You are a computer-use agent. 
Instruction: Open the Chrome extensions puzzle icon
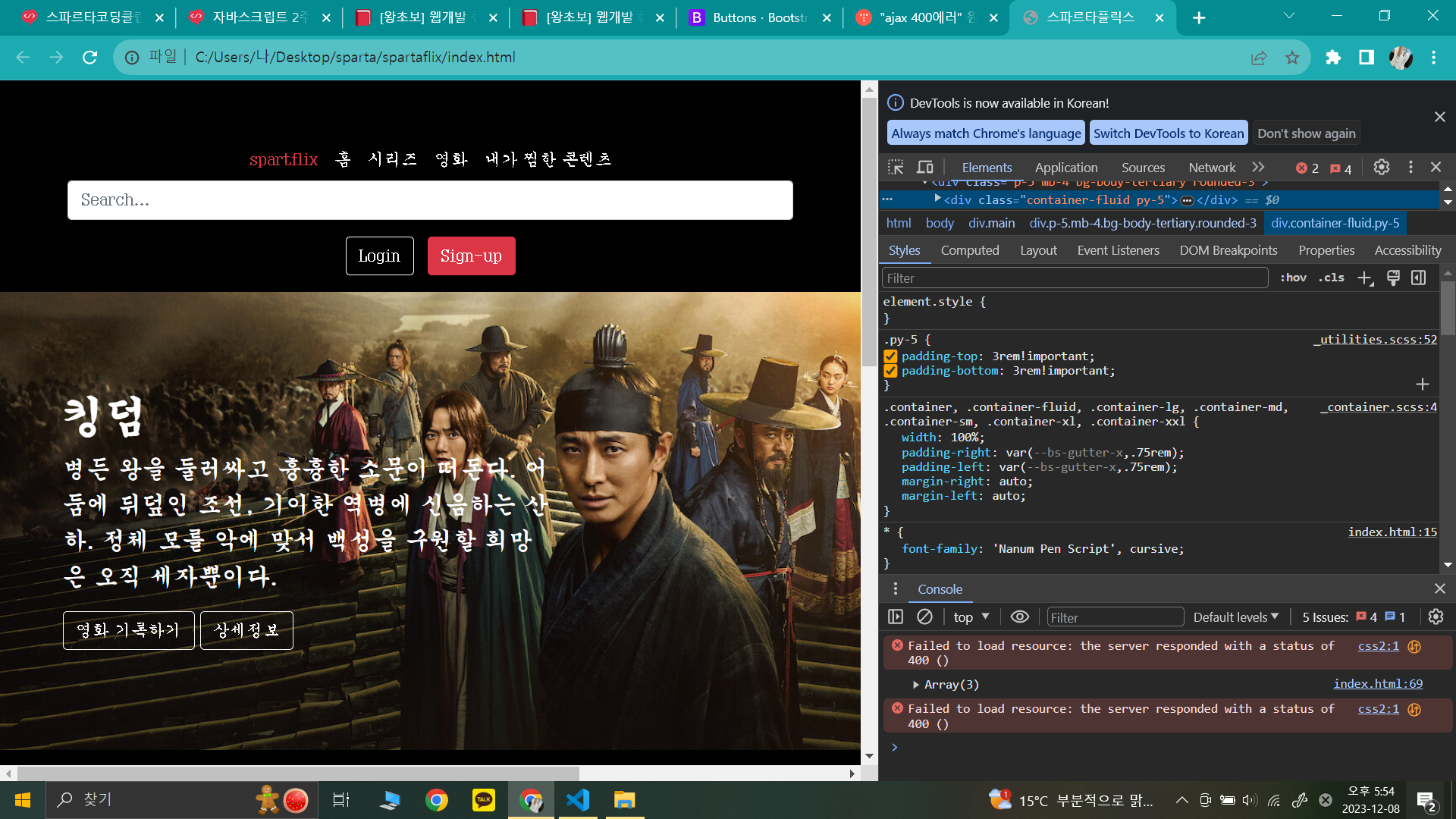tap(1333, 58)
